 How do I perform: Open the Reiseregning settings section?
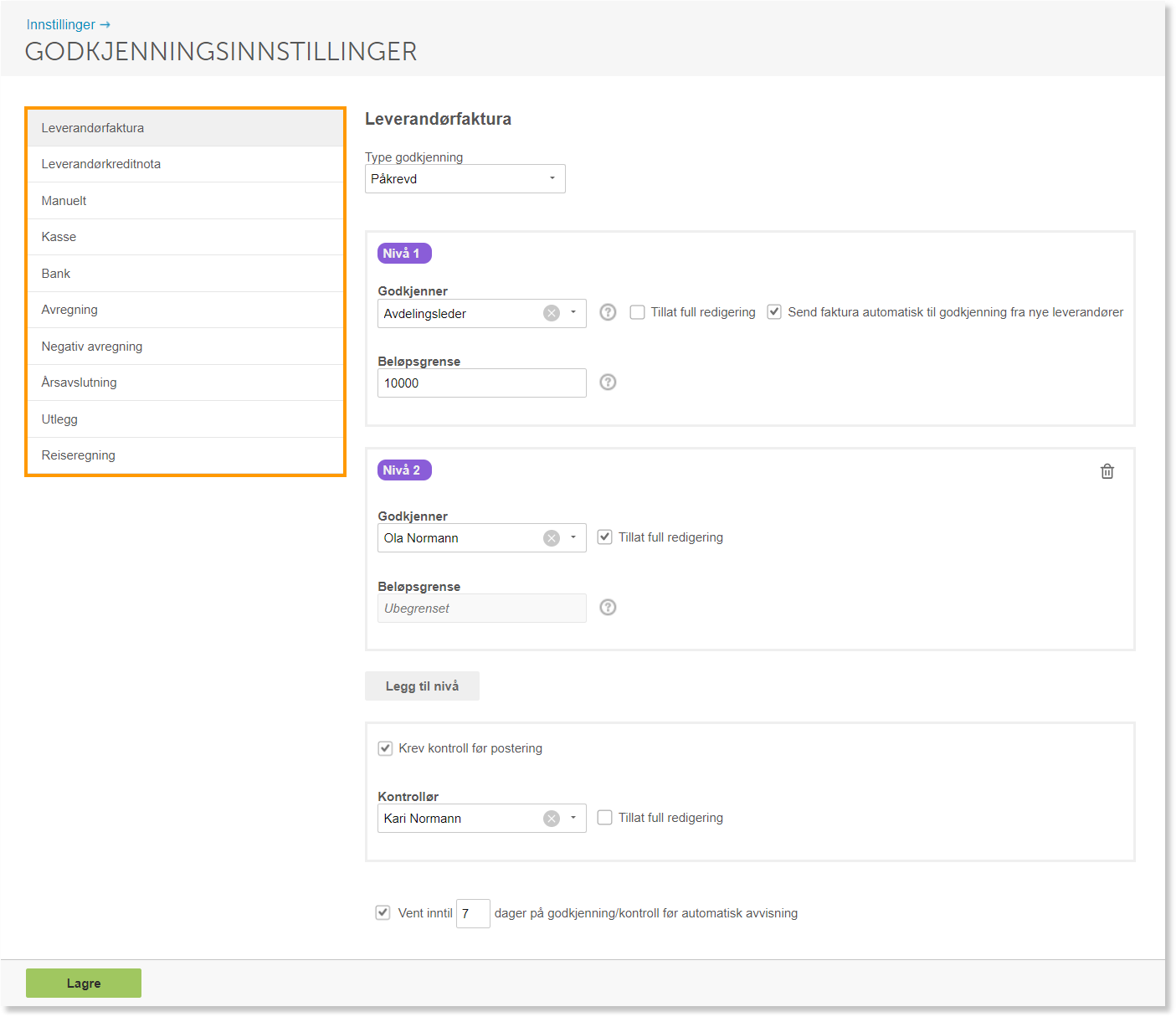(x=186, y=455)
